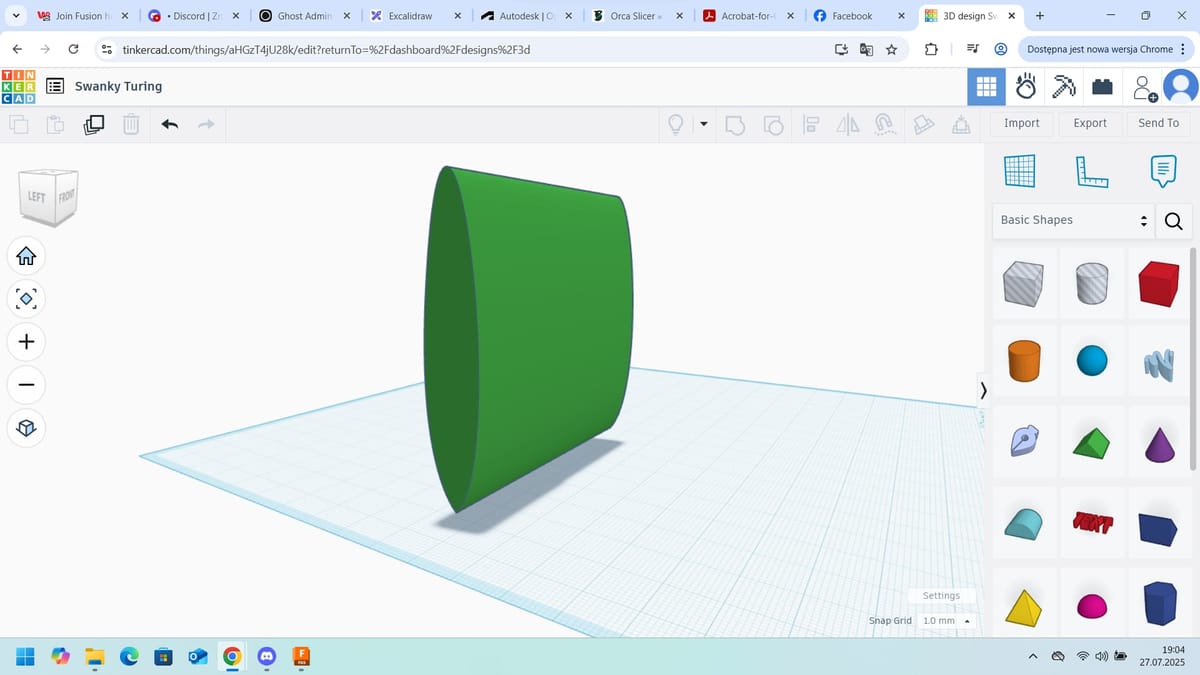Select the green cylinder object
This screenshot has width=1200, height=675.
528,340
